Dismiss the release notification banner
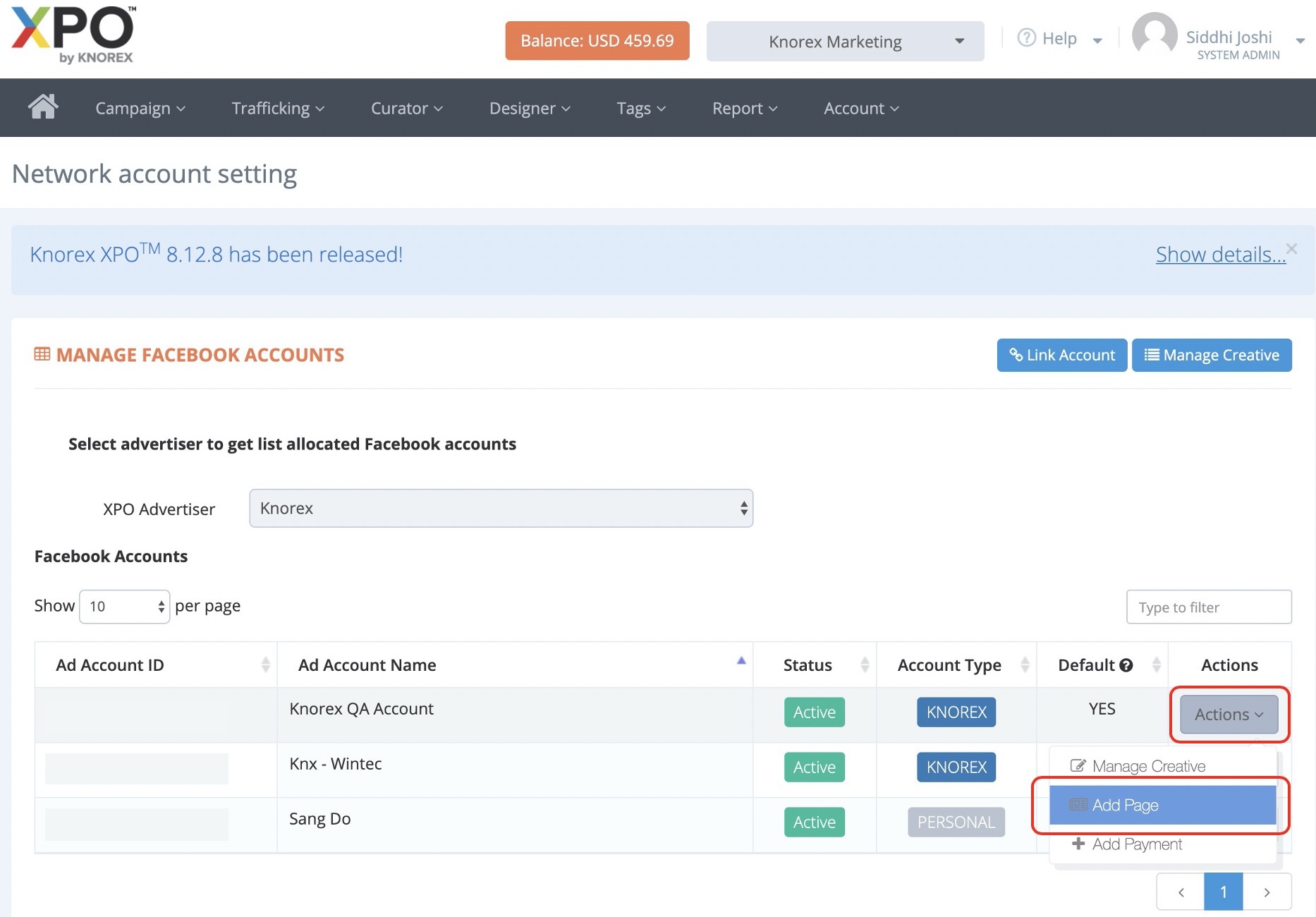 [1291, 249]
